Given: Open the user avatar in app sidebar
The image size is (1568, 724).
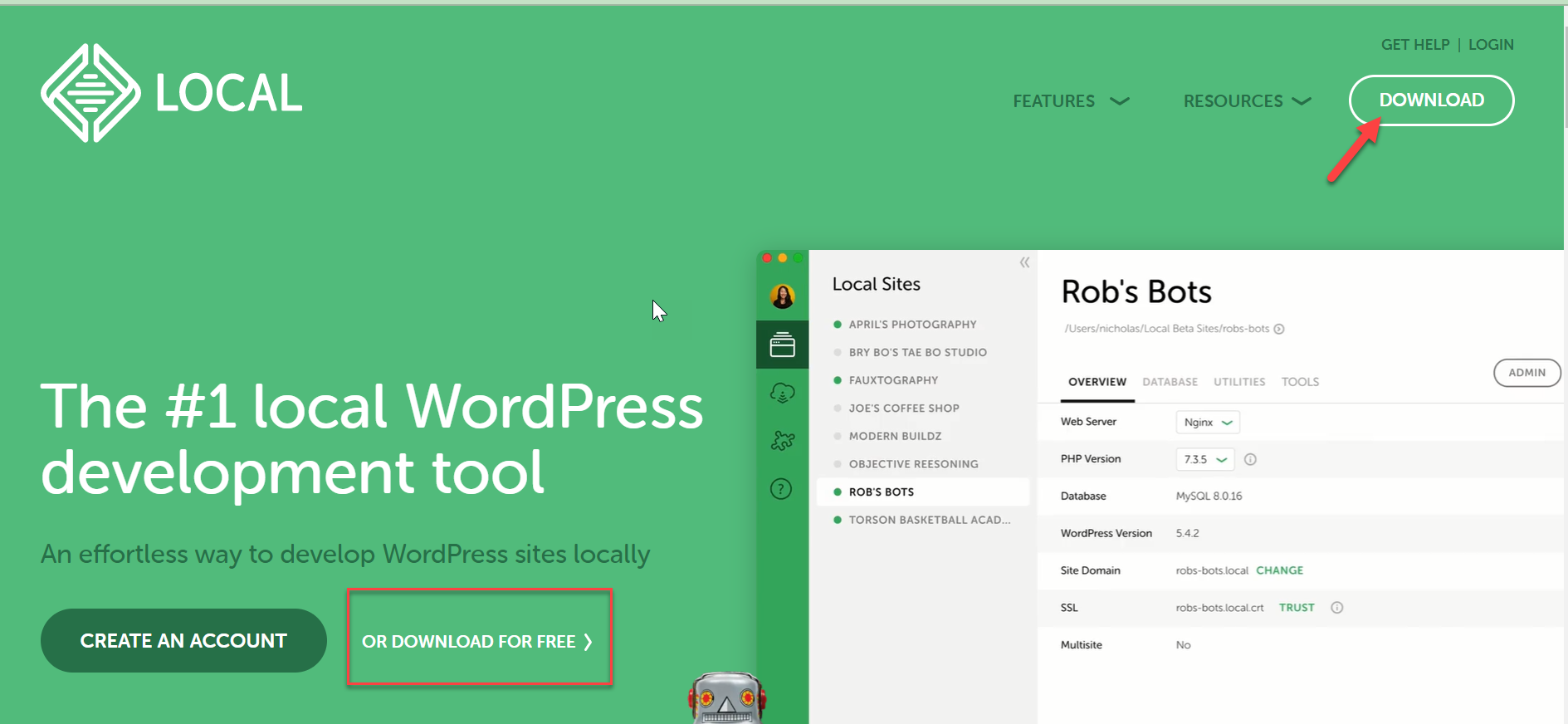Looking at the screenshot, I should [782, 296].
